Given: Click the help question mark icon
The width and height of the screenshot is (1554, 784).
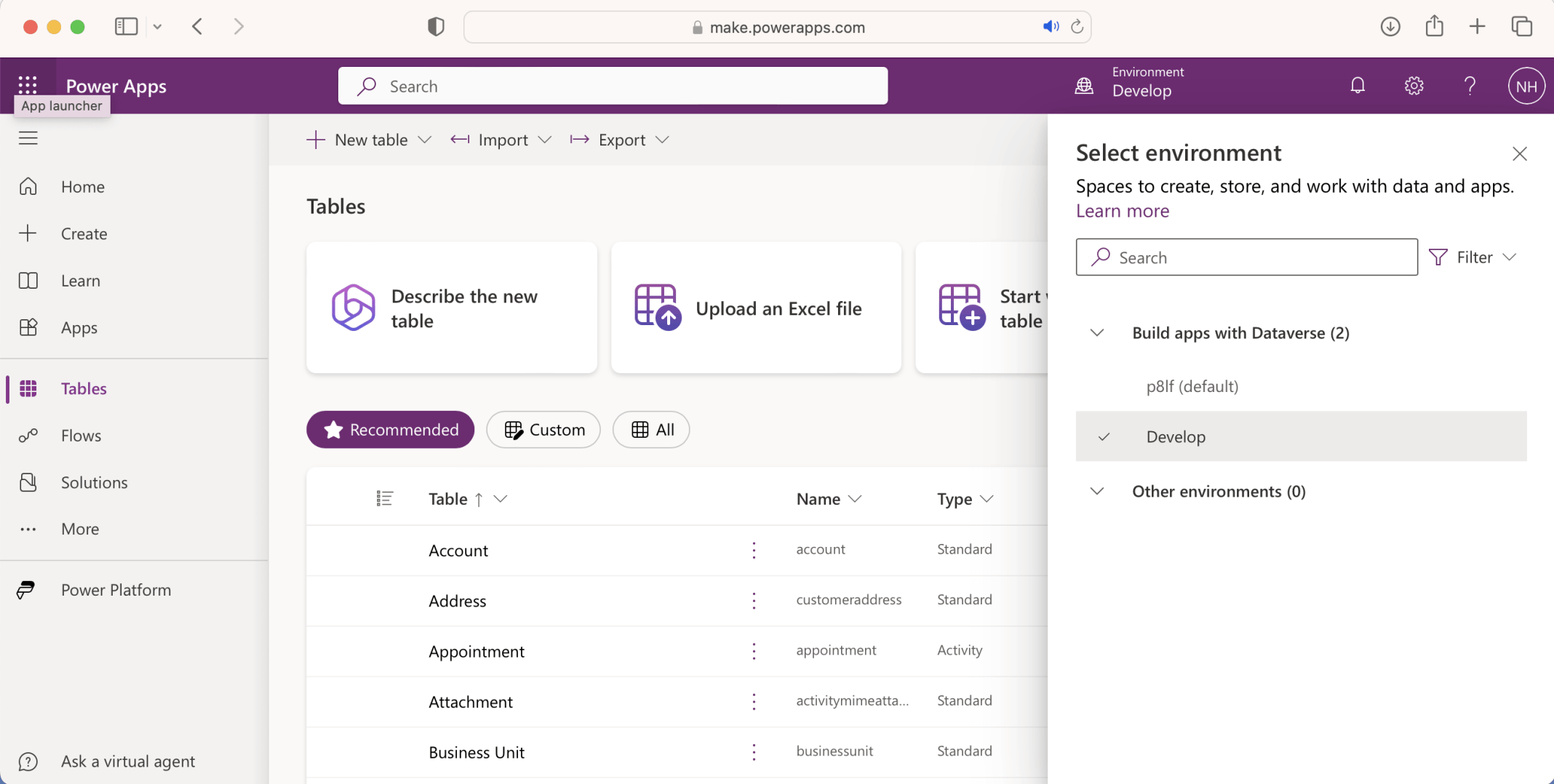Looking at the screenshot, I should [1470, 86].
